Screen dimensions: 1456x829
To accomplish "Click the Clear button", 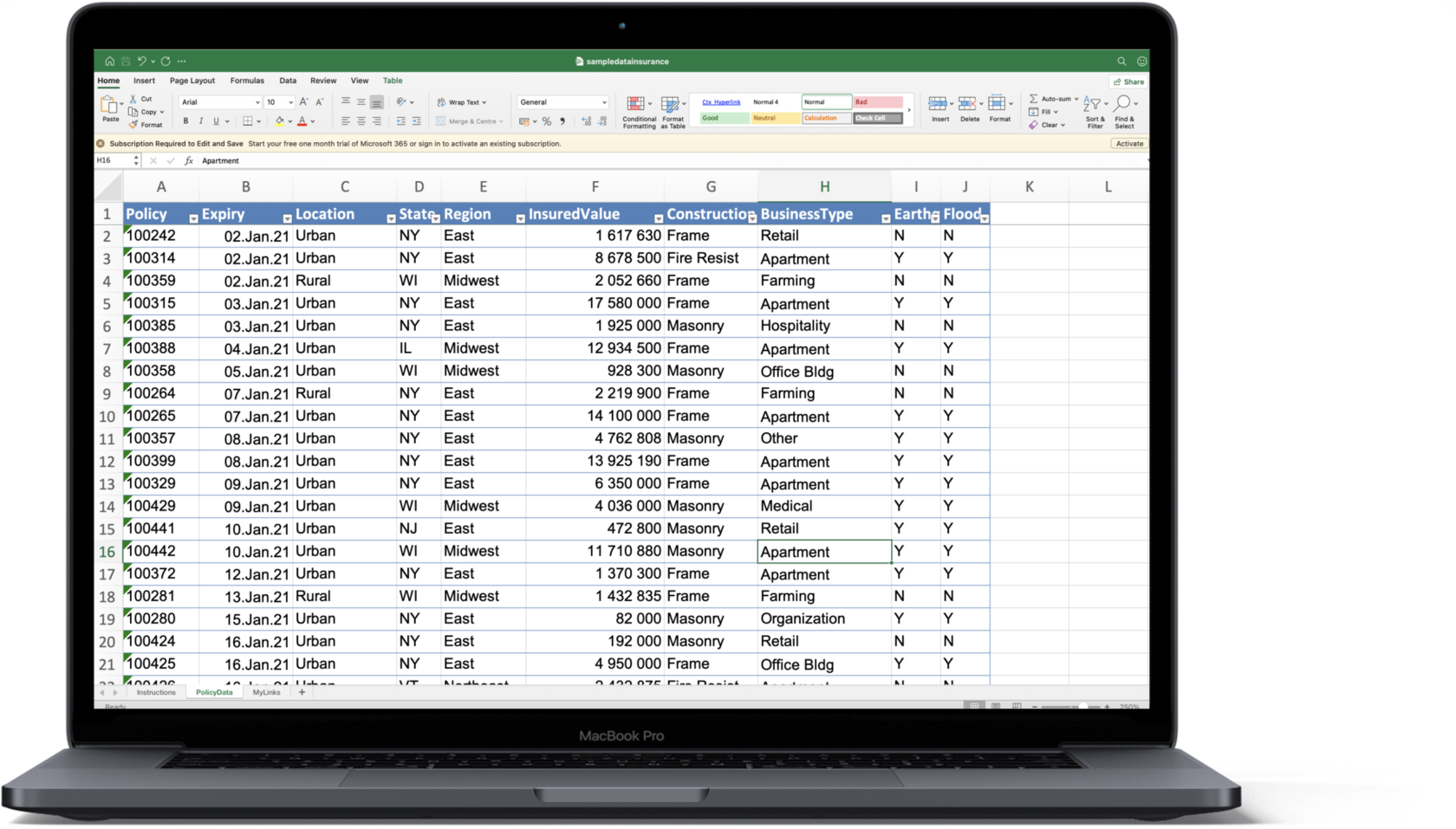I will click(1047, 125).
